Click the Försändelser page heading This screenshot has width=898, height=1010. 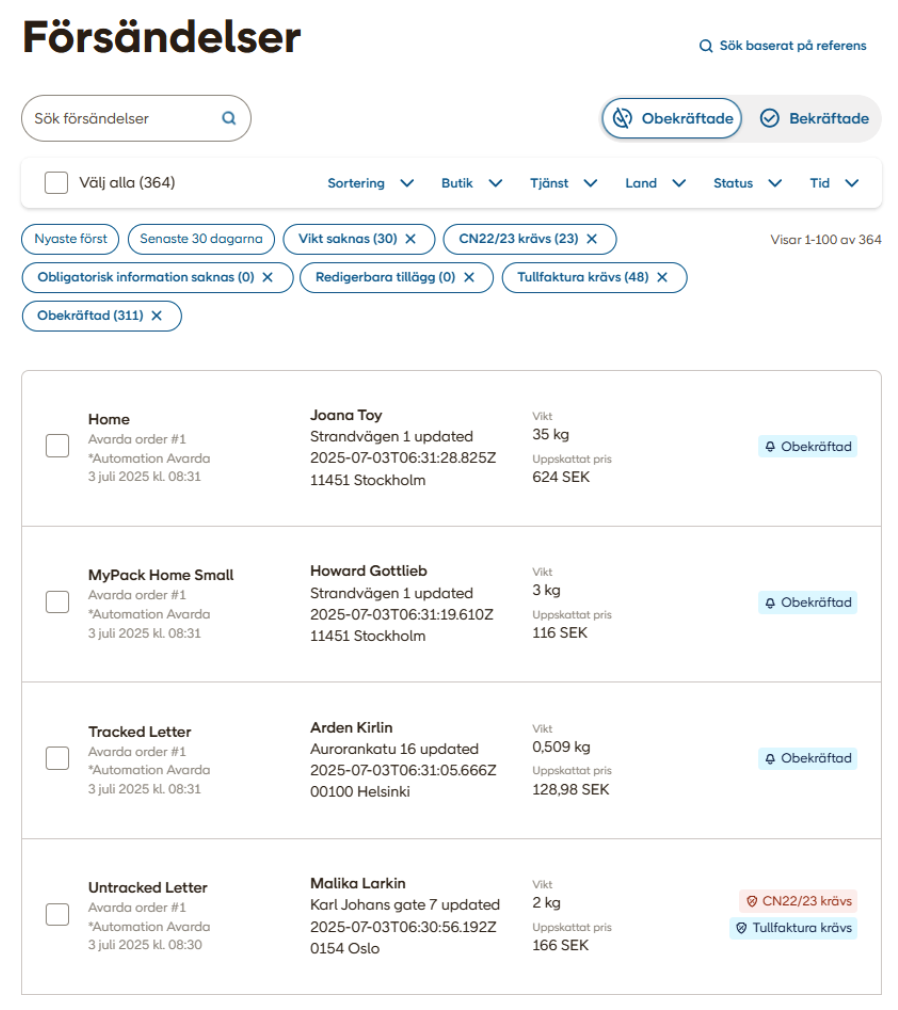(x=162, y=37)
